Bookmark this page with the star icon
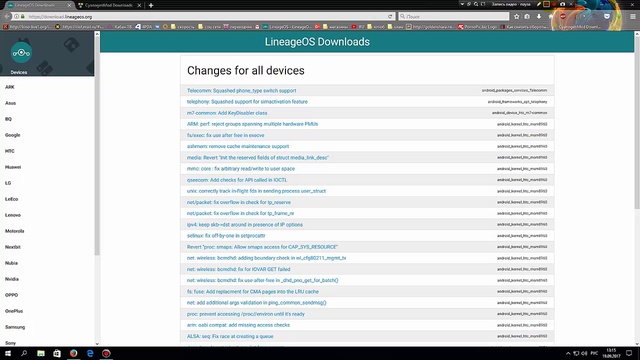 (517, 16)
